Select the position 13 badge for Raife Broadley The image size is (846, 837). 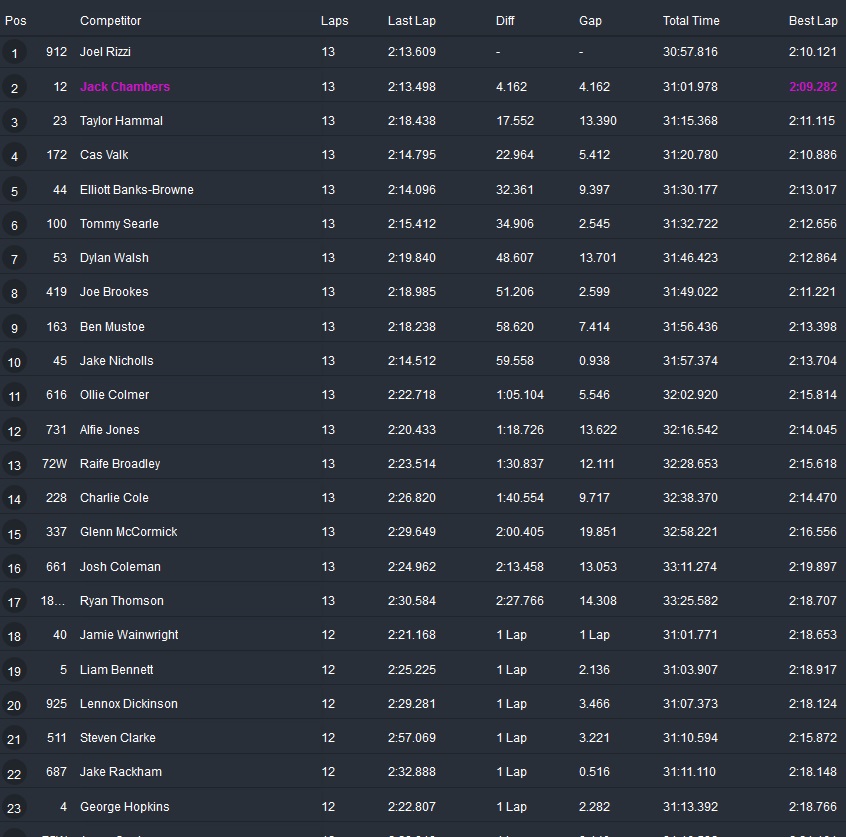pyautogui.click(x=14, y=465)
